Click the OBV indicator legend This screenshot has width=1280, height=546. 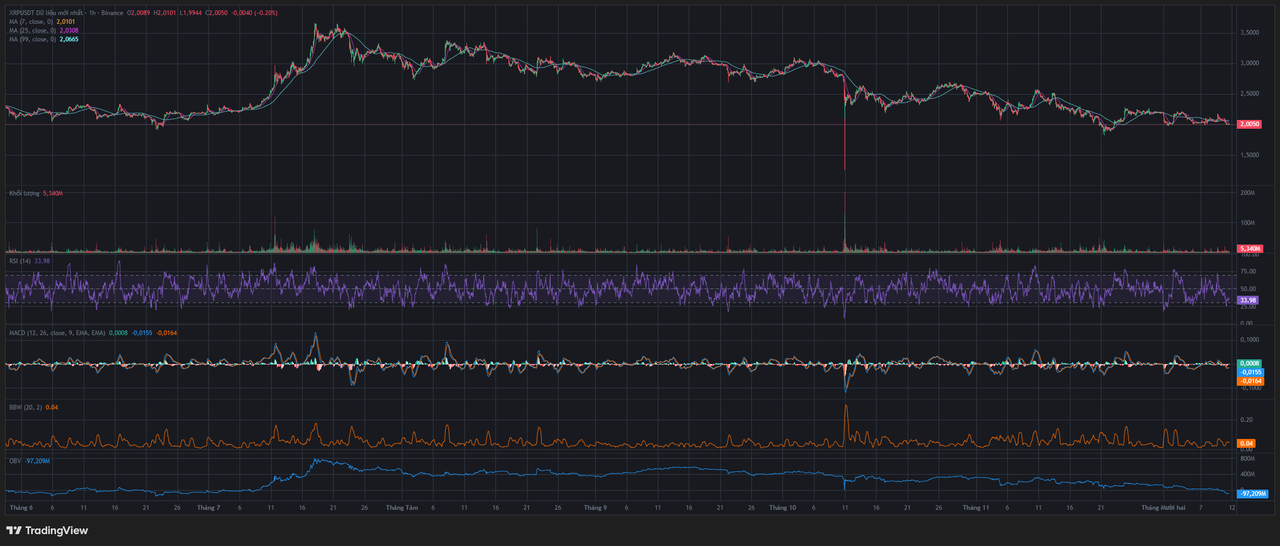click(x=14, y=461)
